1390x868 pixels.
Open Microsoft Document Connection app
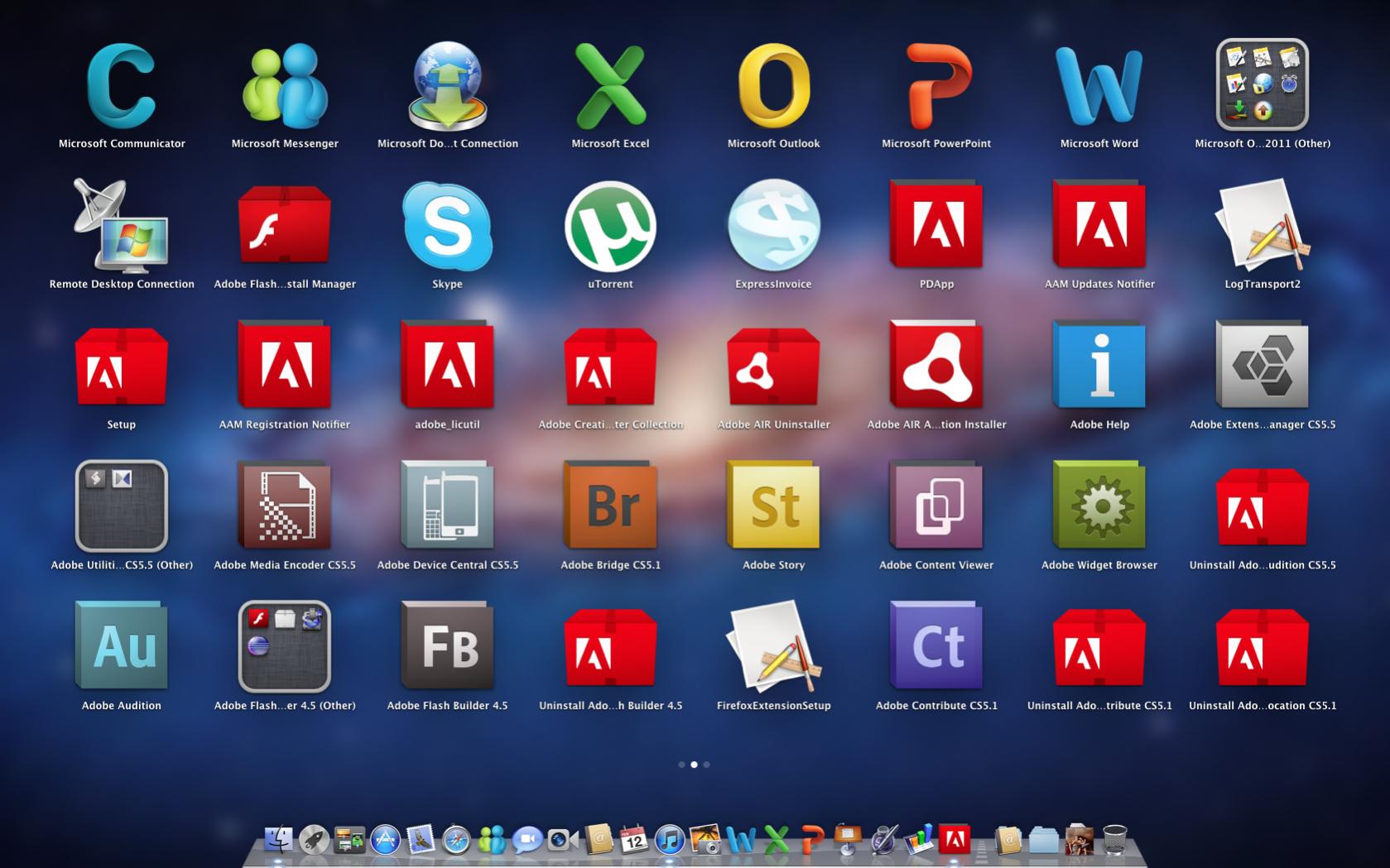[x=448, y=86]
